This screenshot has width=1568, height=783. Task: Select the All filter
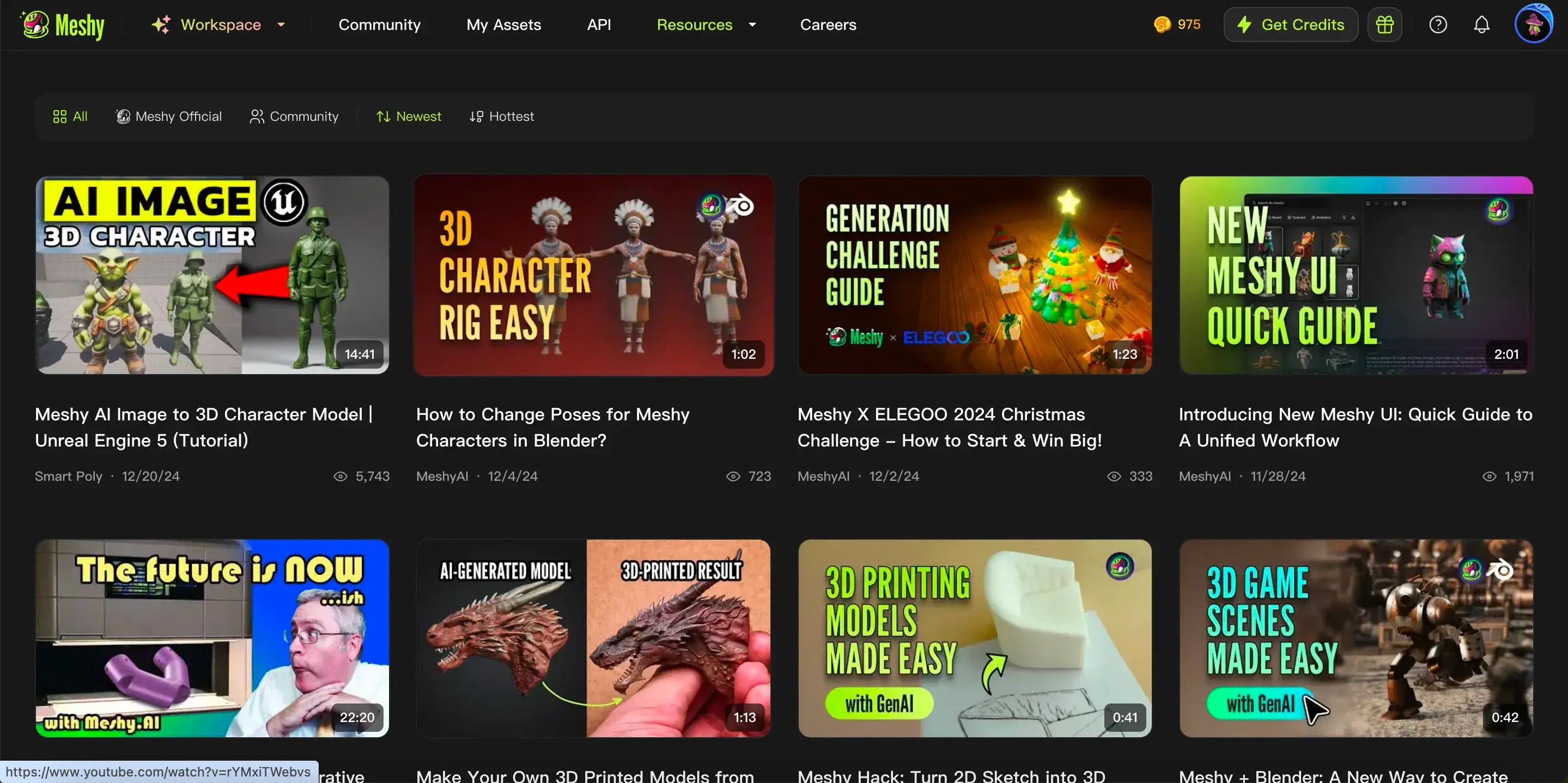(70, 116)
